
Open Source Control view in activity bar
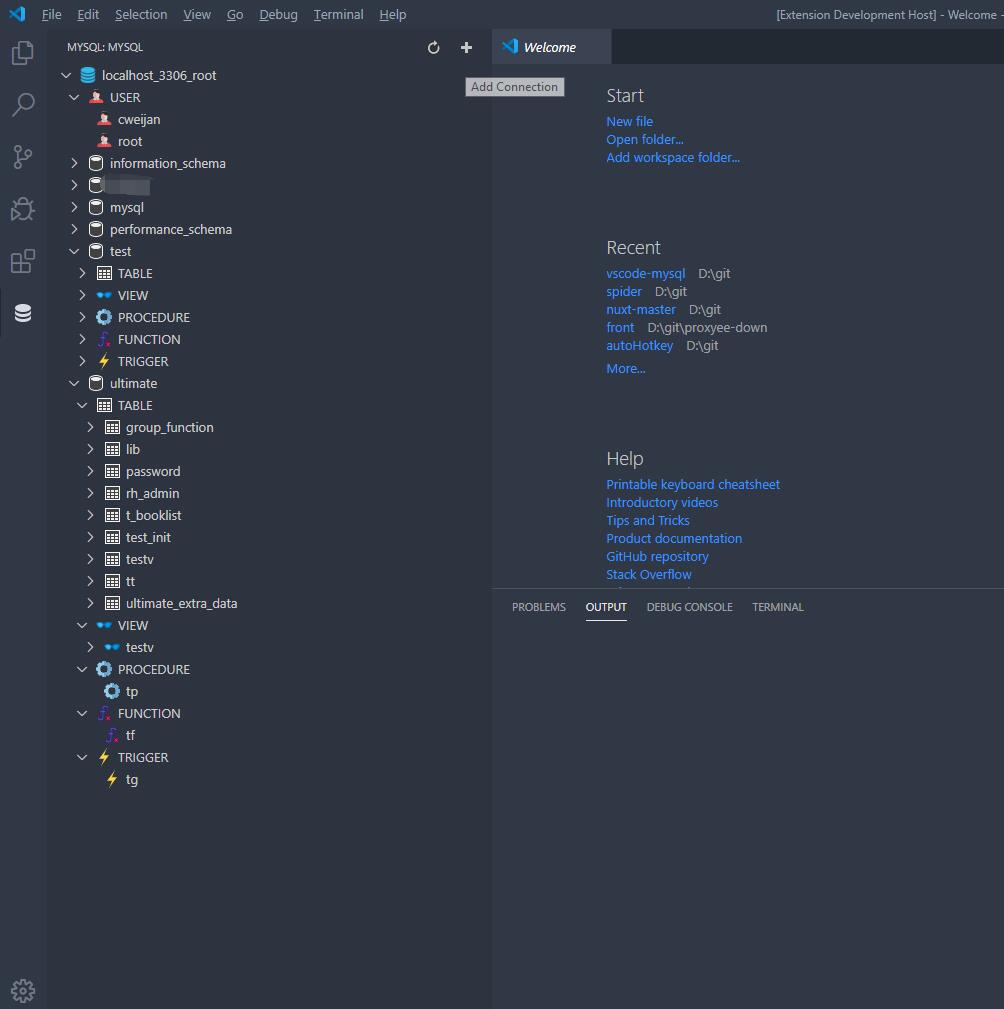pyautogui.click(x=23, y=156)
